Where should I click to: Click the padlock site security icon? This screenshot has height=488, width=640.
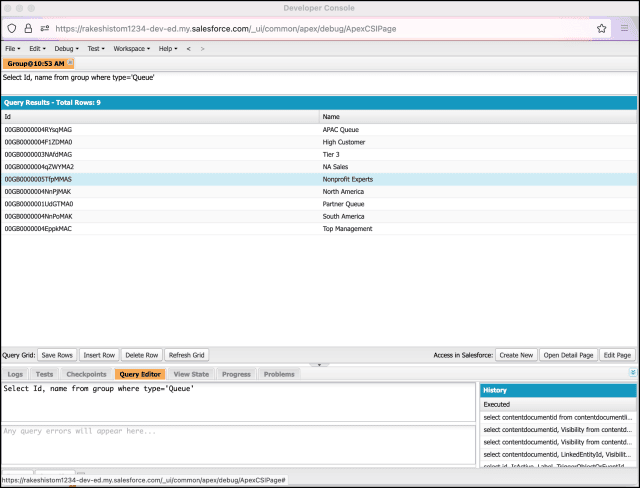[28, 28]
